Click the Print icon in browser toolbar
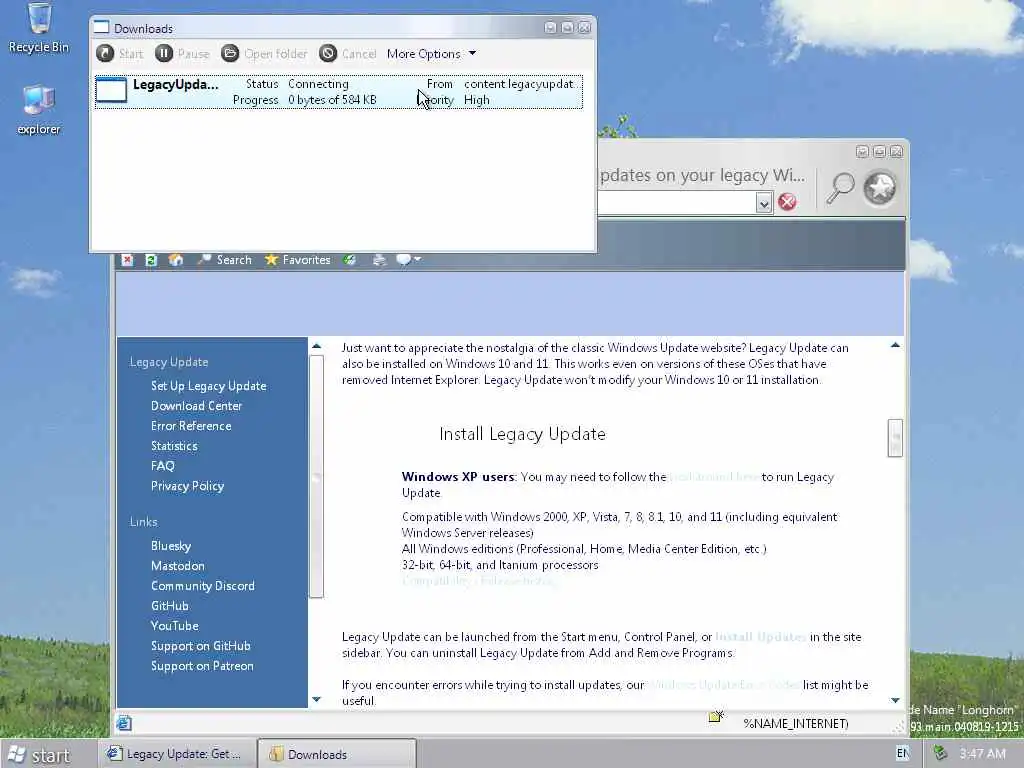The image size is (1024, 768). pyautogui.click(x=379, y=260)
